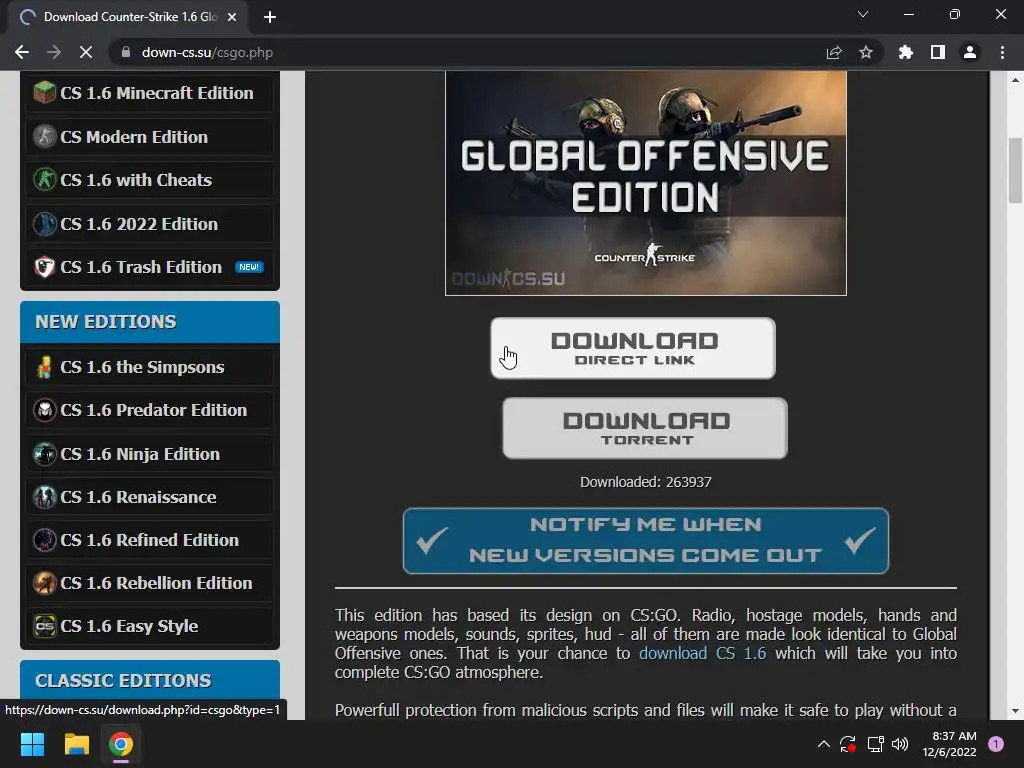Open the tab search chevron

pyautogui.click(x=863, y=14)
